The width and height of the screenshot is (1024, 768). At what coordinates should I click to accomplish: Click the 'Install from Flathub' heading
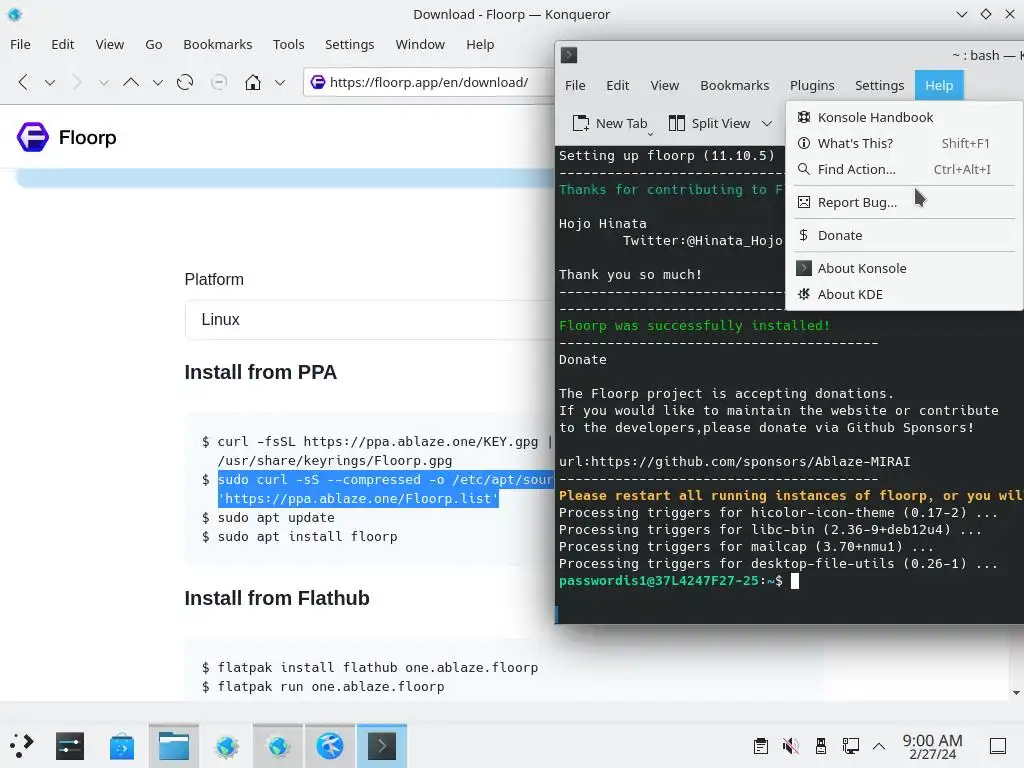pos(277,598)
